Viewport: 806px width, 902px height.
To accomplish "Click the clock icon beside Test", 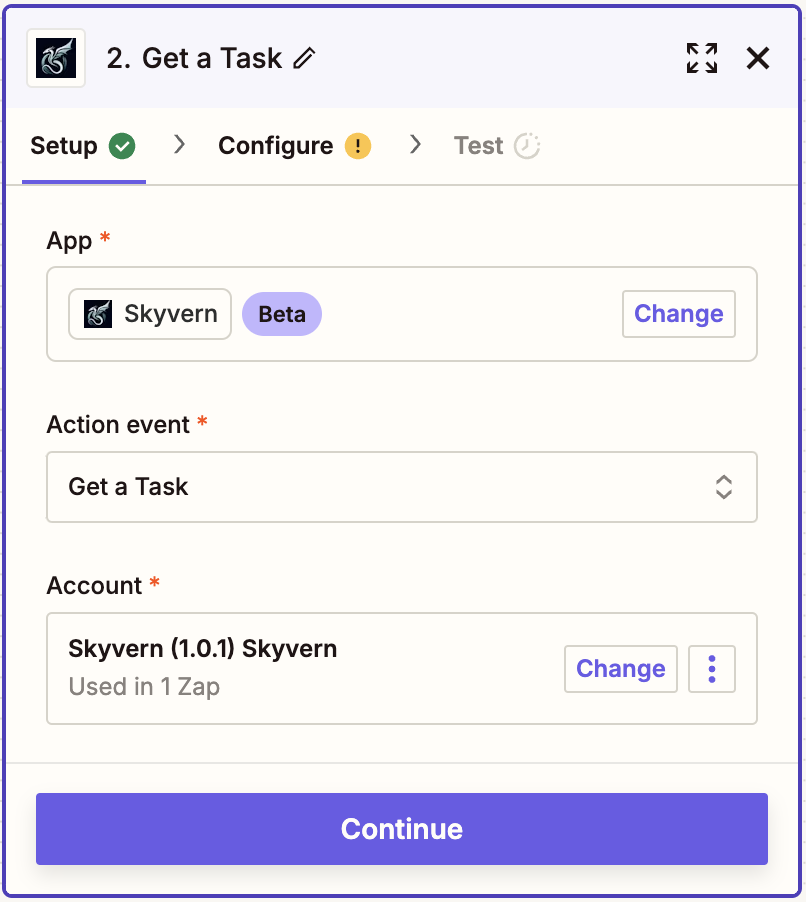I will click(x=527, y=146).
